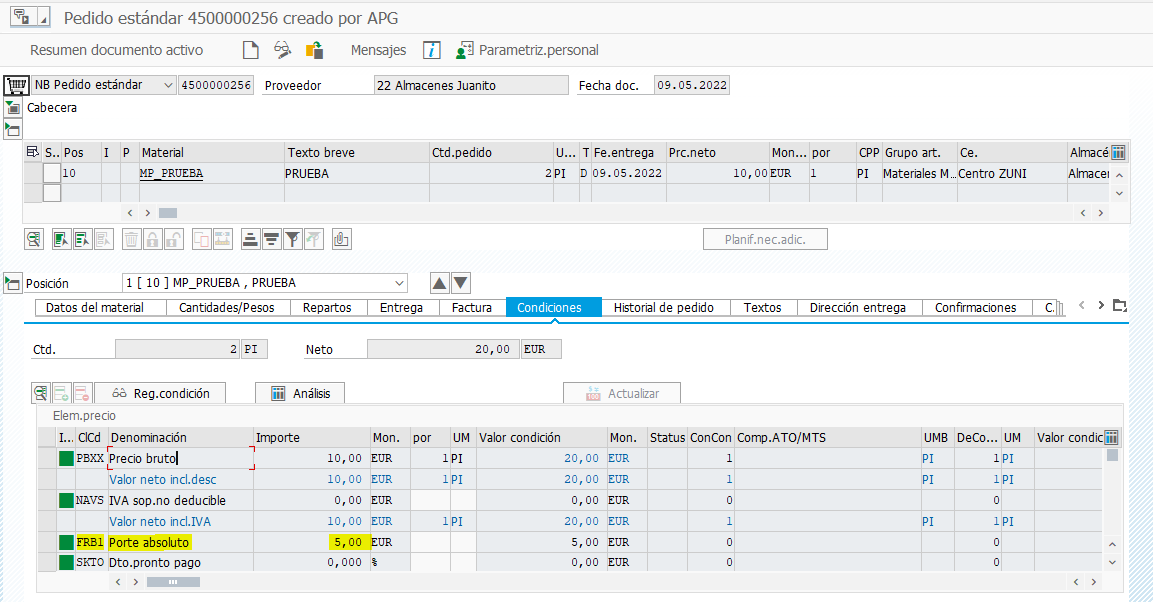Click the insert condition row icon
Viewport: 1153px width, 602px height.
coord(62,393)
